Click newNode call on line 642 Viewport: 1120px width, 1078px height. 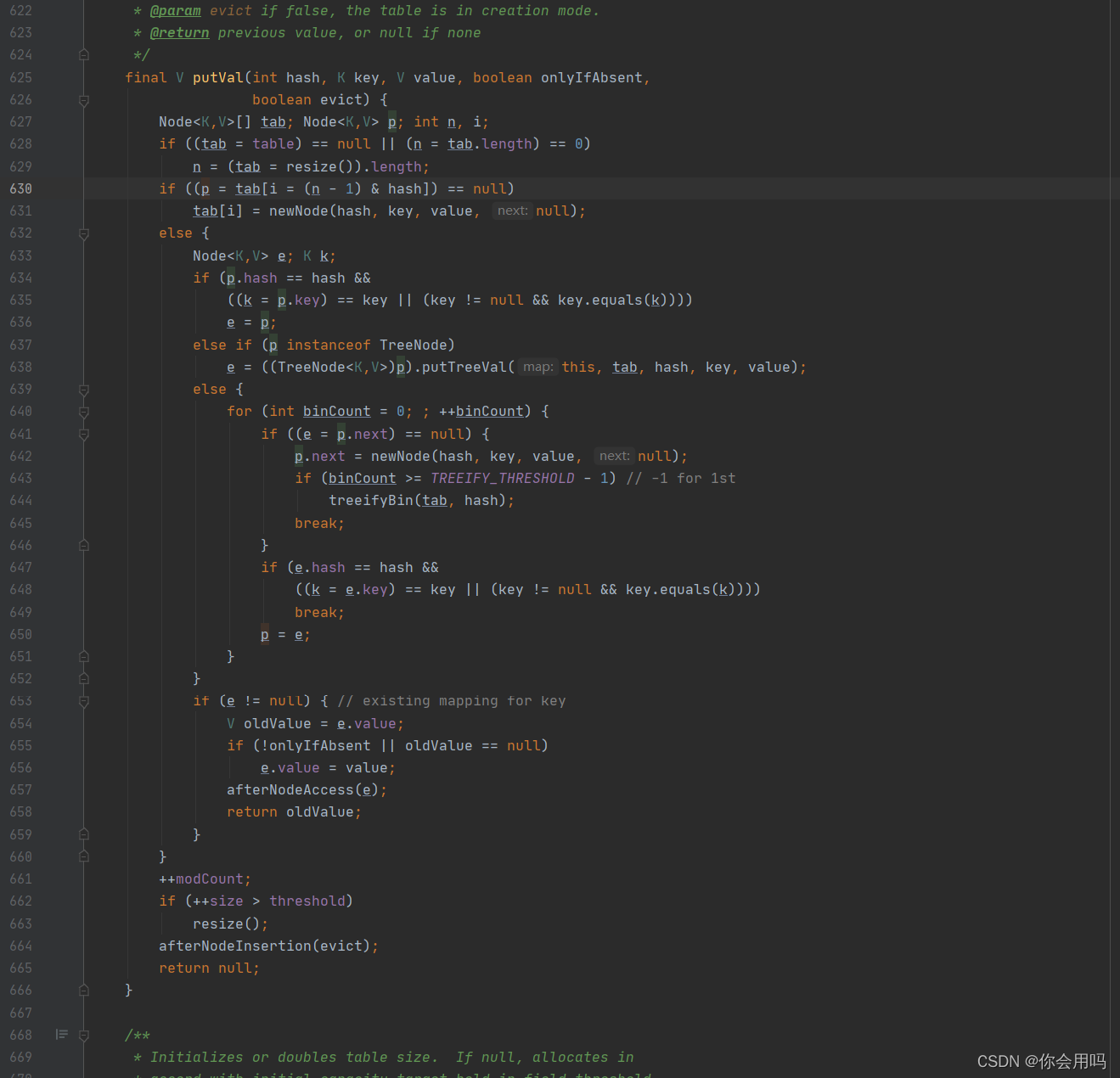(x=401, y=456)
